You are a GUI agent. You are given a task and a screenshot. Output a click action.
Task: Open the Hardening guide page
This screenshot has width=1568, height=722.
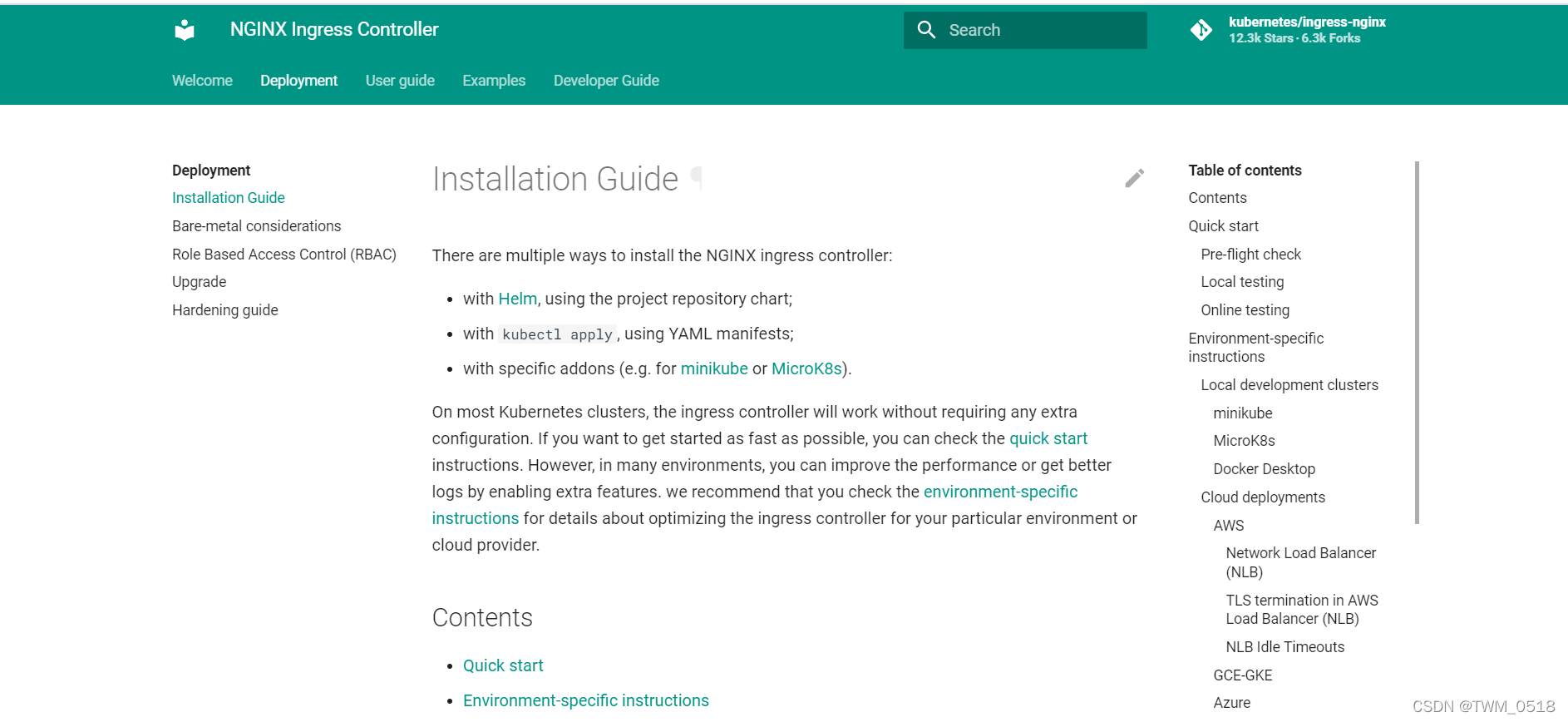point(225,310)
